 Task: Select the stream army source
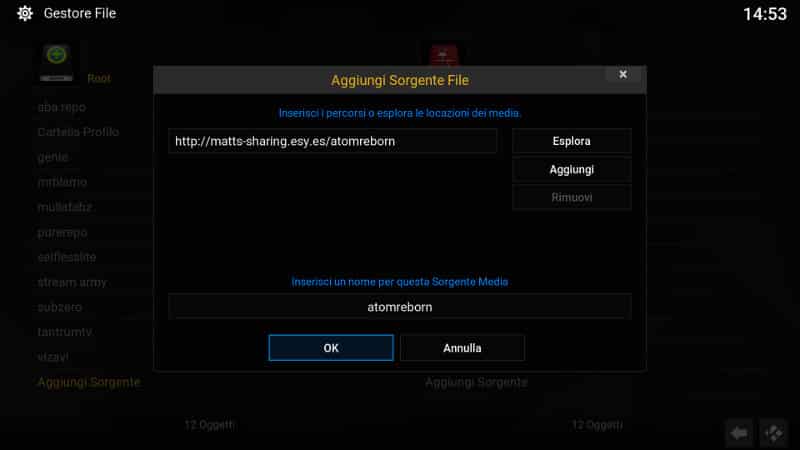click(72, 282)
